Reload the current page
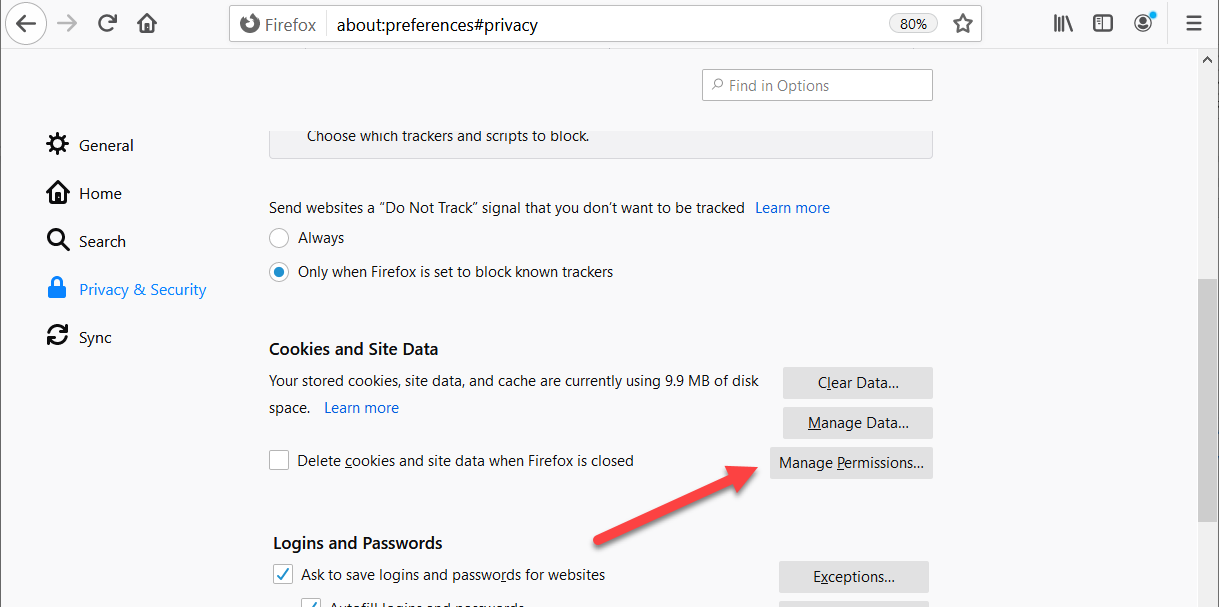Viewport: 1219px width, 607px height. click(108, 24)
